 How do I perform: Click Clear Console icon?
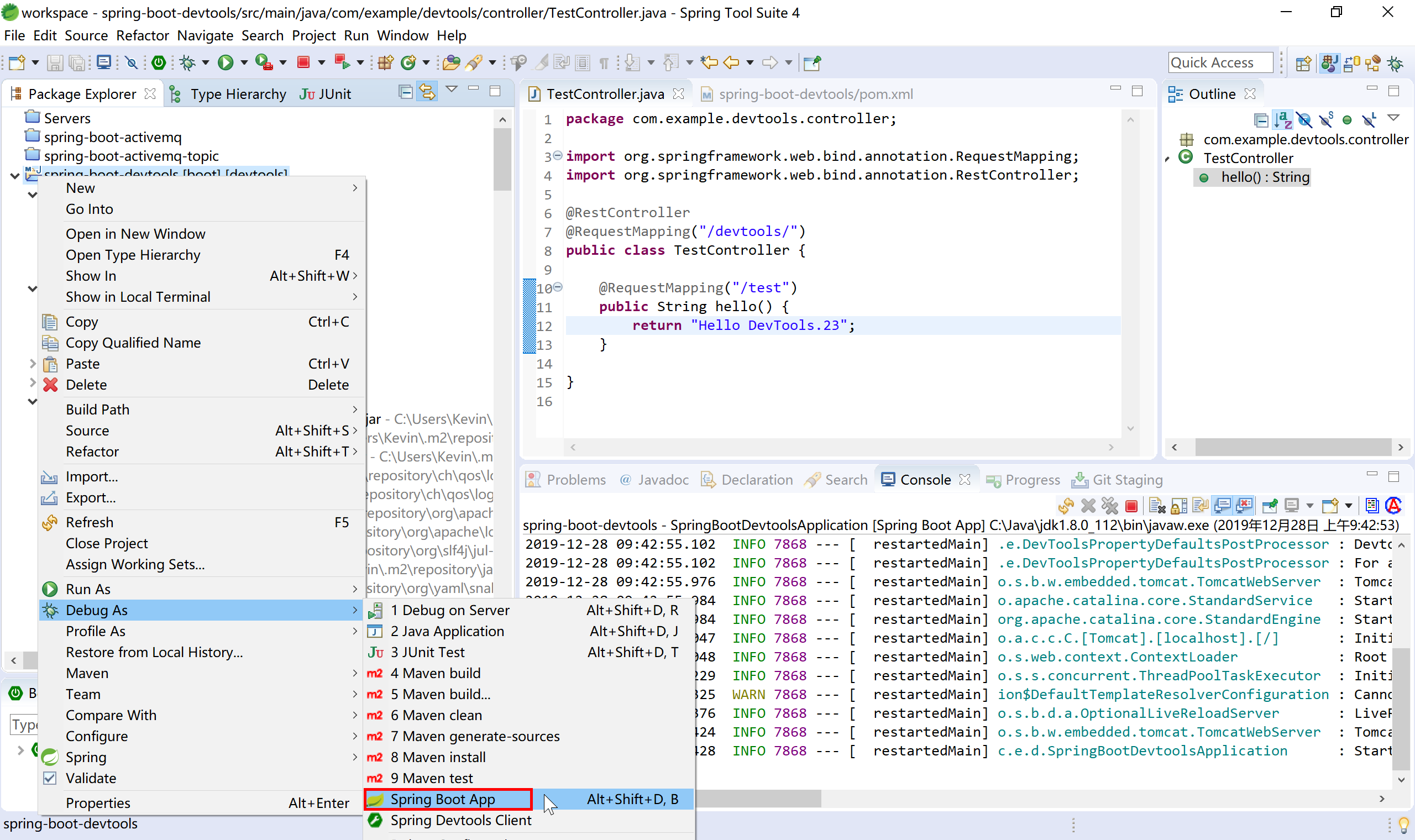pos(1156,505)
